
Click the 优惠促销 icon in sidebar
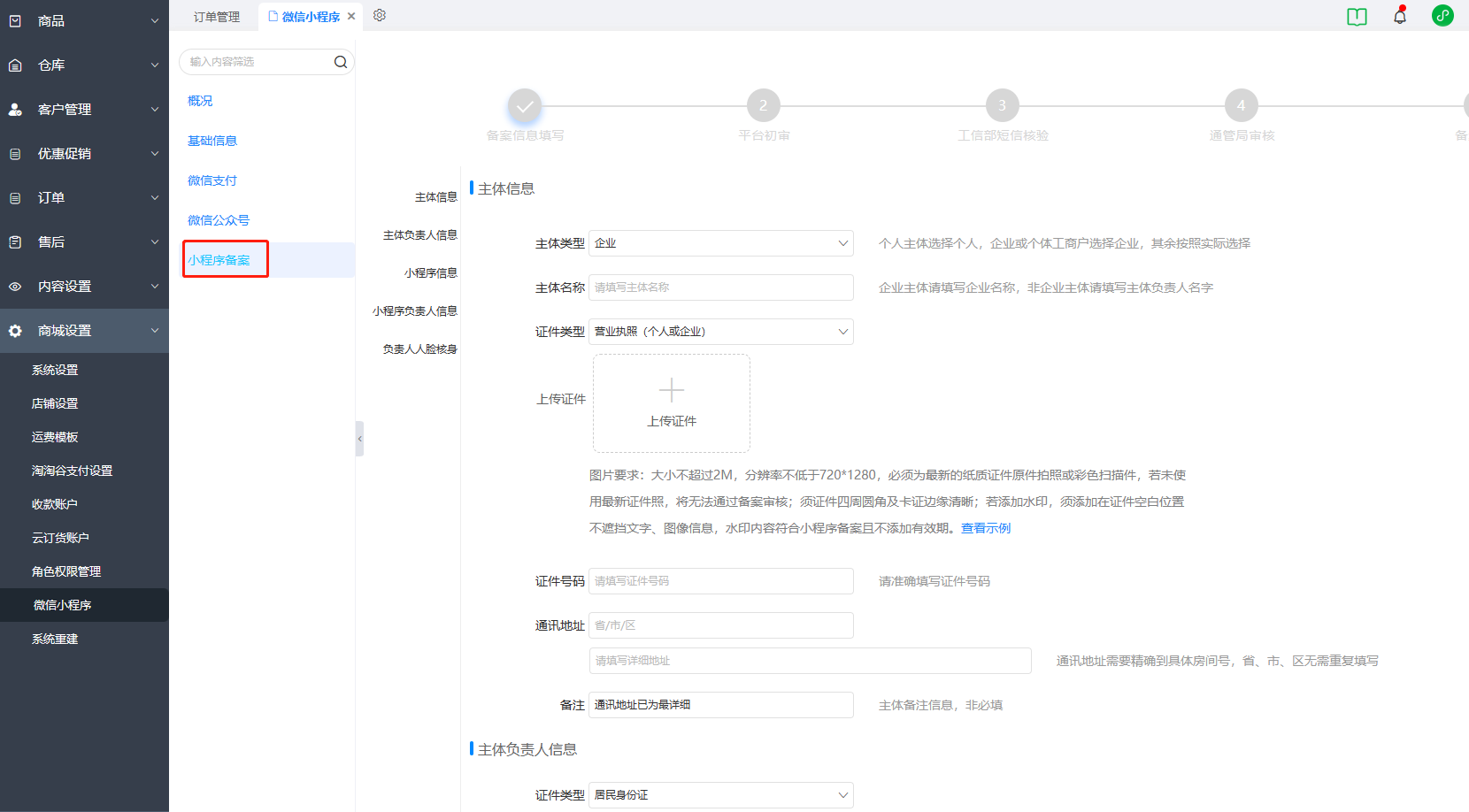[x=15, y=153]
